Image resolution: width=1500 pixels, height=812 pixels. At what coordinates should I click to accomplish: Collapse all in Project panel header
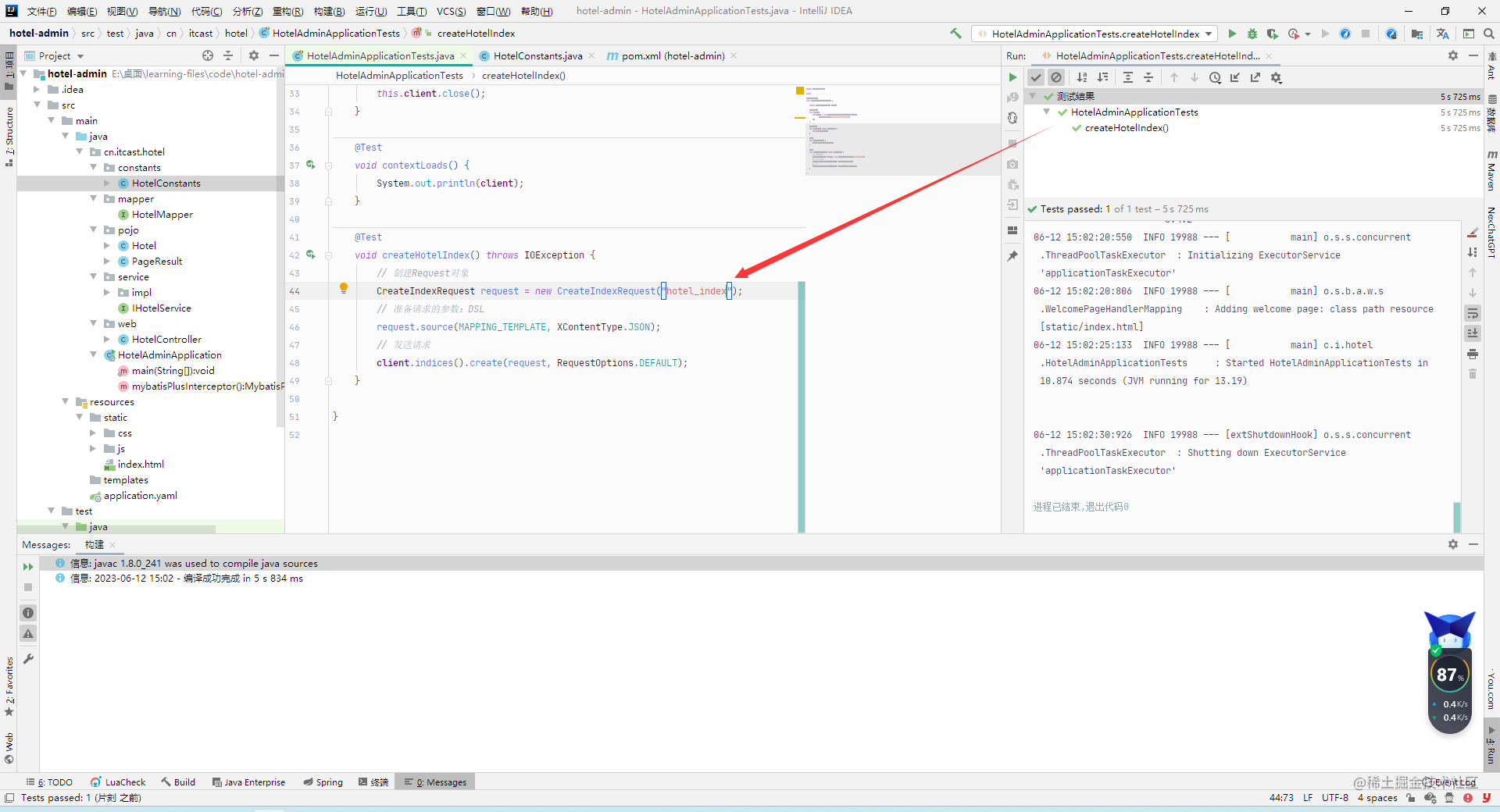pos(228,55)
